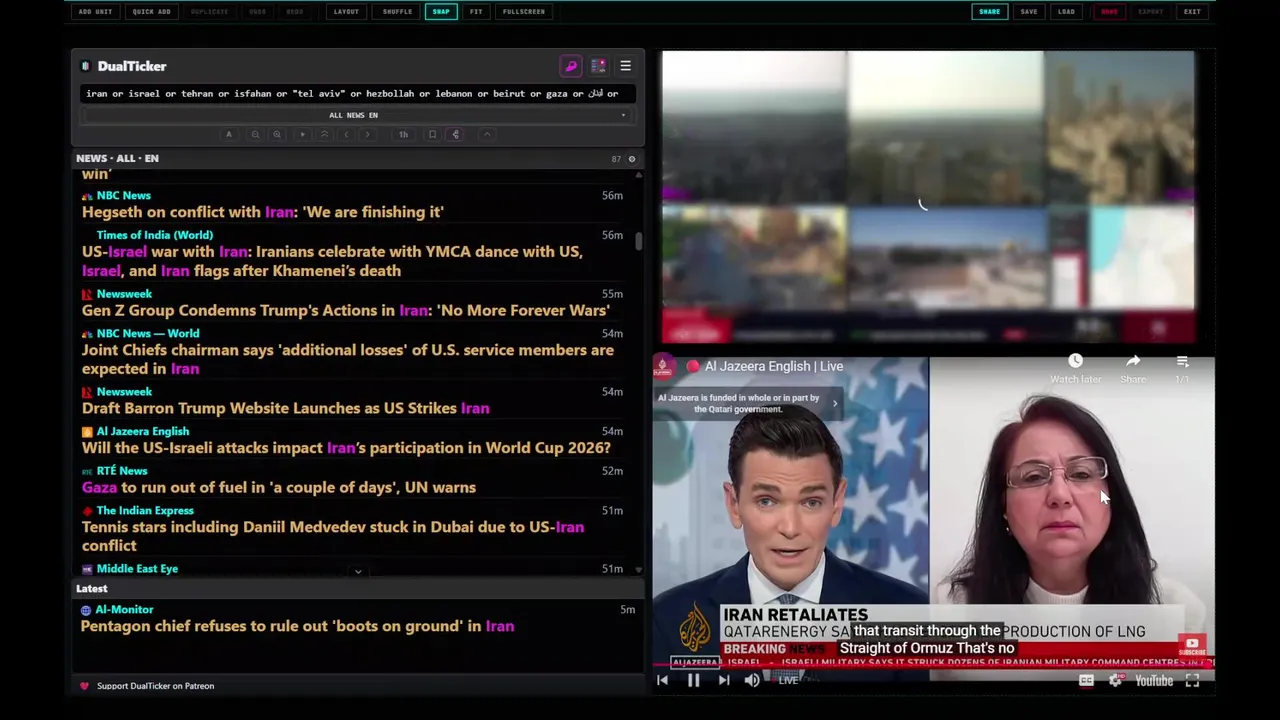The width and height of the screenshot is (1280, 720).
Task: Click the blurred multi-camera video thumbnail
Action: click(x=928, y=198)
